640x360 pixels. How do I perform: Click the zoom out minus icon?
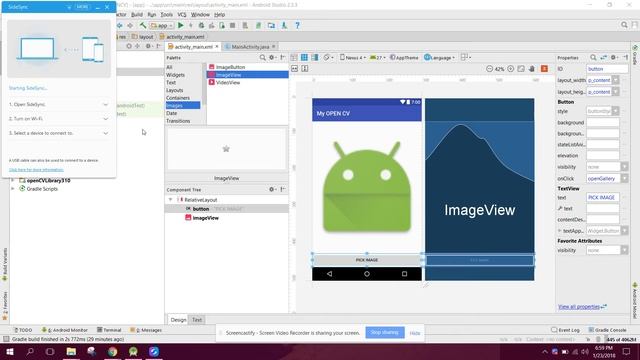point(489,69)
